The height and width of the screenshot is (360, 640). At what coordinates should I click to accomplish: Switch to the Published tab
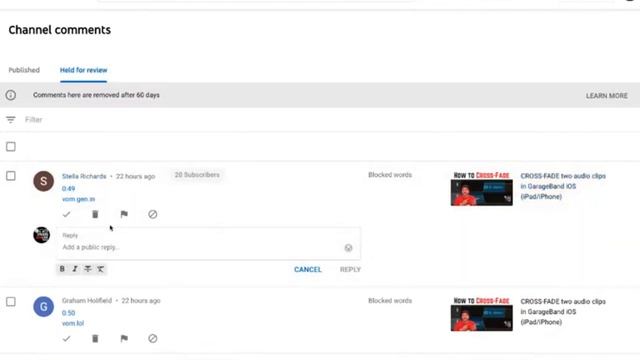(24, 70)
